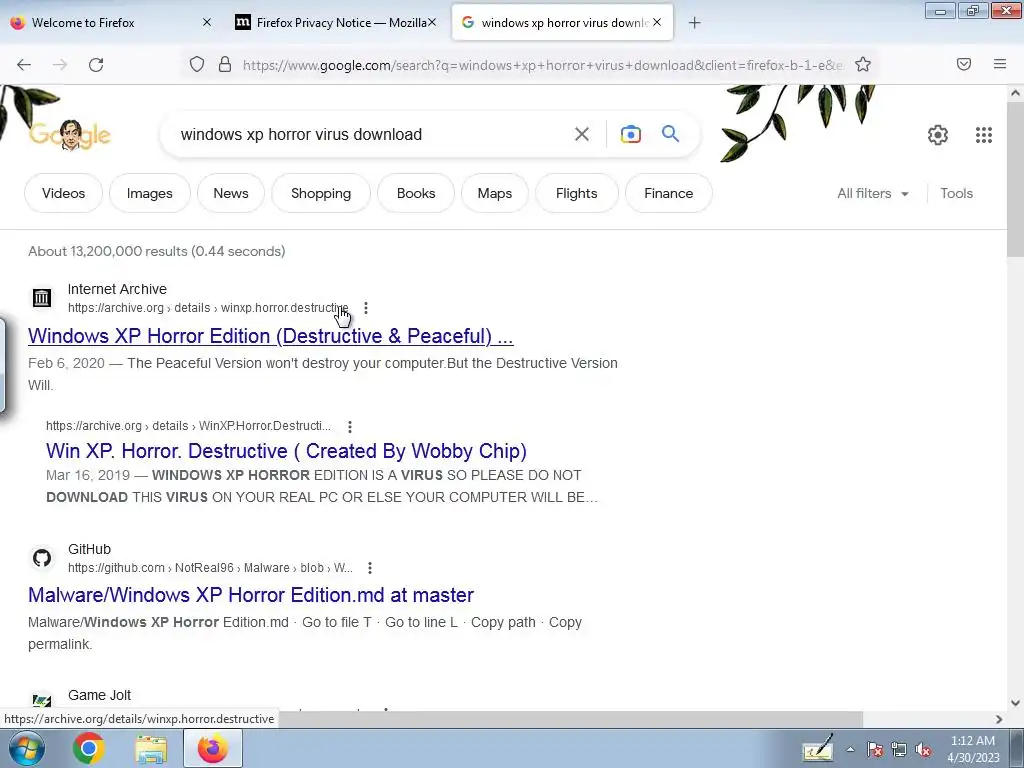Clear the Google search box text
Screen dimensions: 1024x768
(x=582, y=135)
